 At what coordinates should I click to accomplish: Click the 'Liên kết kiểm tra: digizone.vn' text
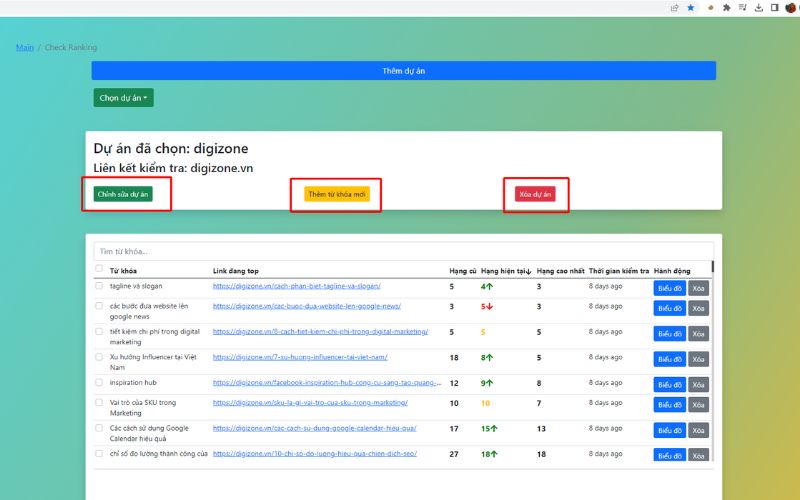[173, 168]
